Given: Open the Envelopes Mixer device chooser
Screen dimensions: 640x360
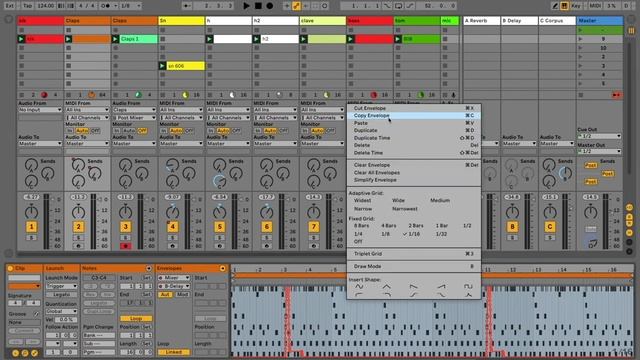Looking at the screenshot, I should (174, 278).
